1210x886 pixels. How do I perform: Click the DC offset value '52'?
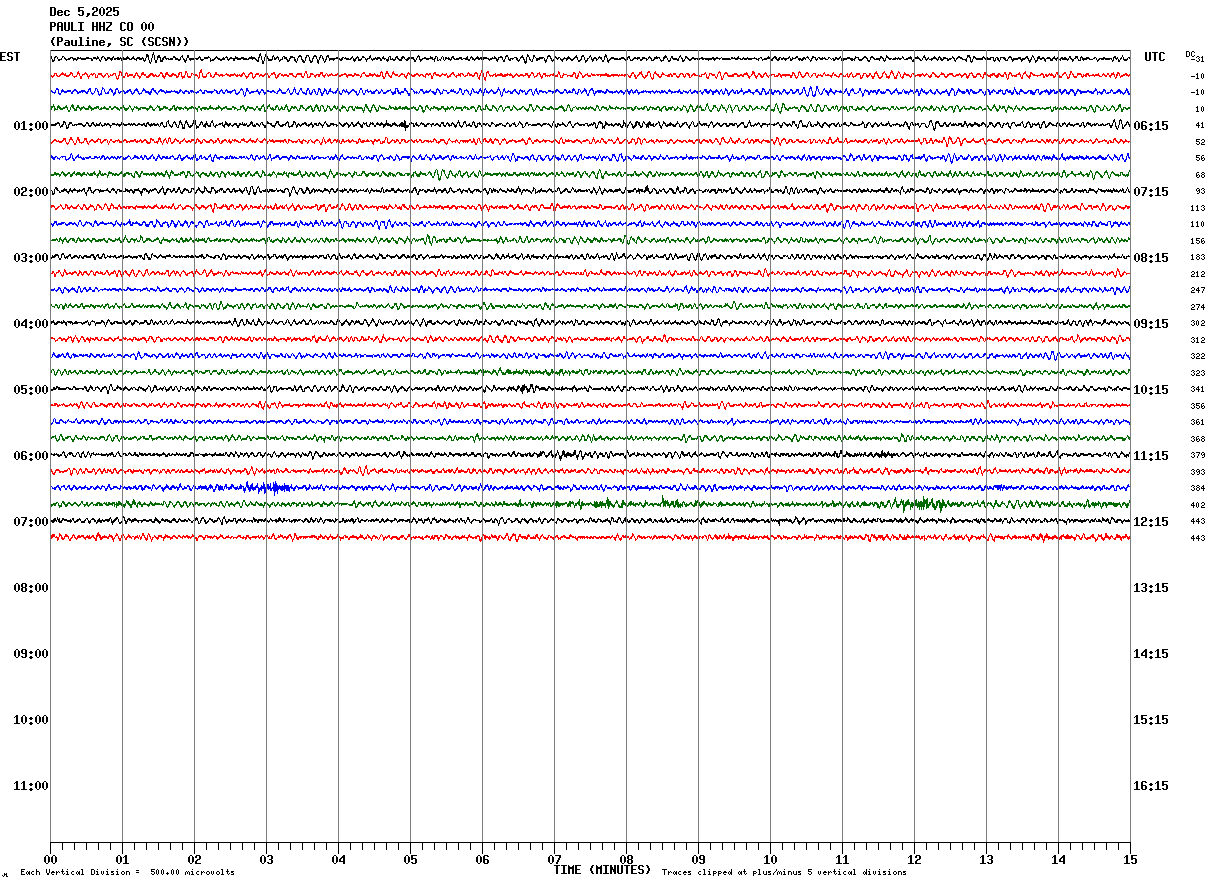(1200, 143)
